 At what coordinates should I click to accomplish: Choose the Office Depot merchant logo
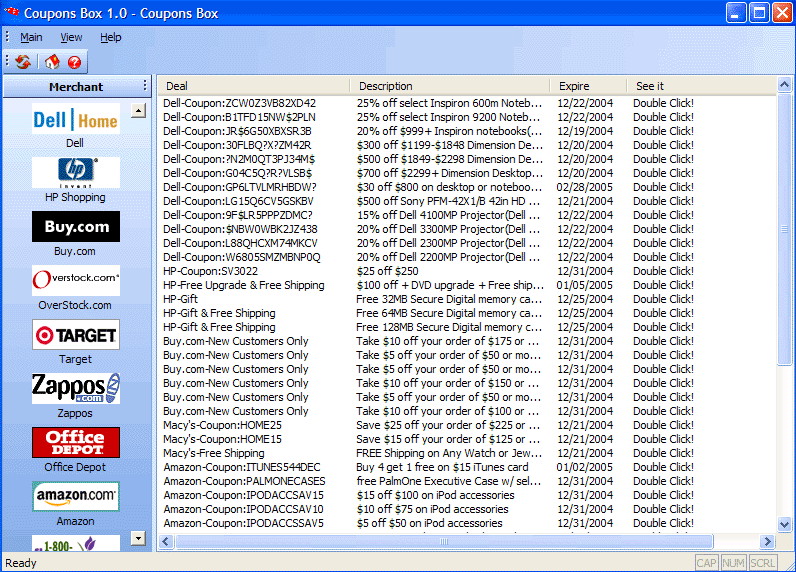[x=75, y=442]
